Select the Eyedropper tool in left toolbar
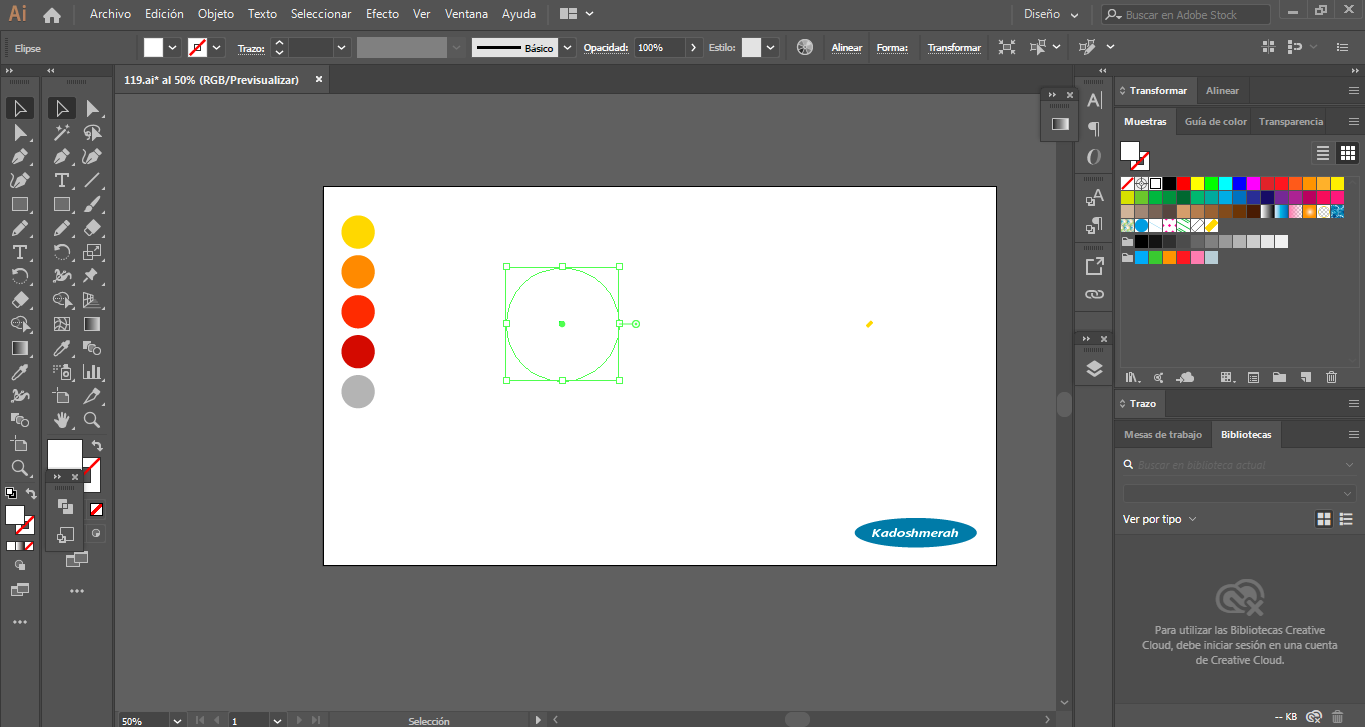The image size is (1365, 727). [19, 372]
